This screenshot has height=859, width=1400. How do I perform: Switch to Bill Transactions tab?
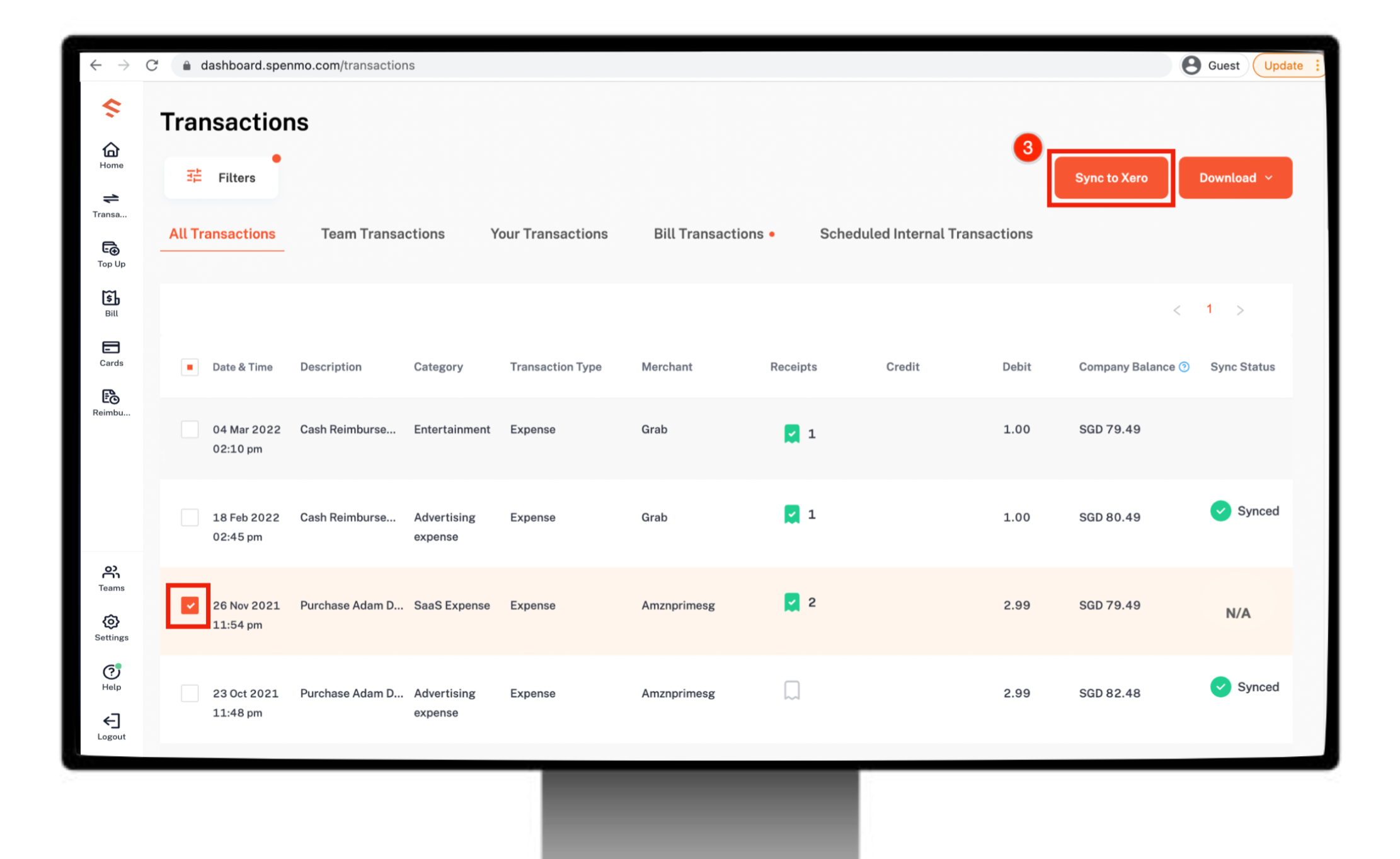[708, 234]
